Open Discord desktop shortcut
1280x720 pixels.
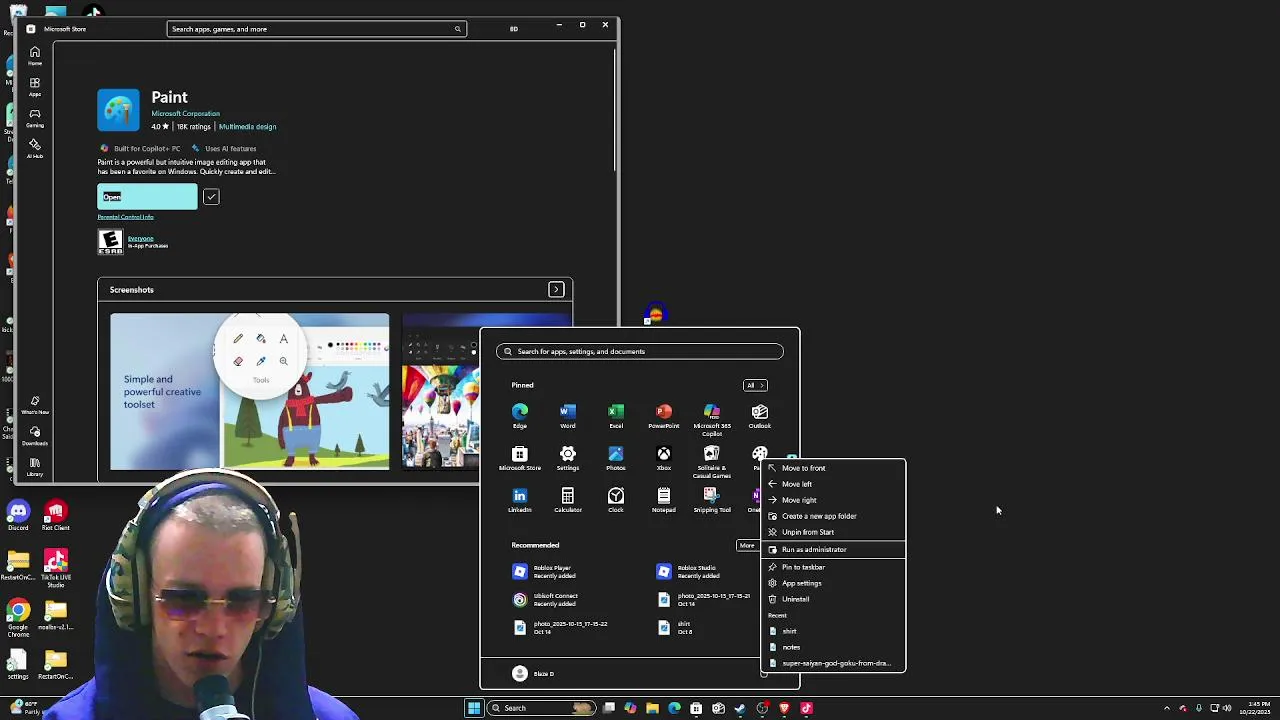[18, 516]
